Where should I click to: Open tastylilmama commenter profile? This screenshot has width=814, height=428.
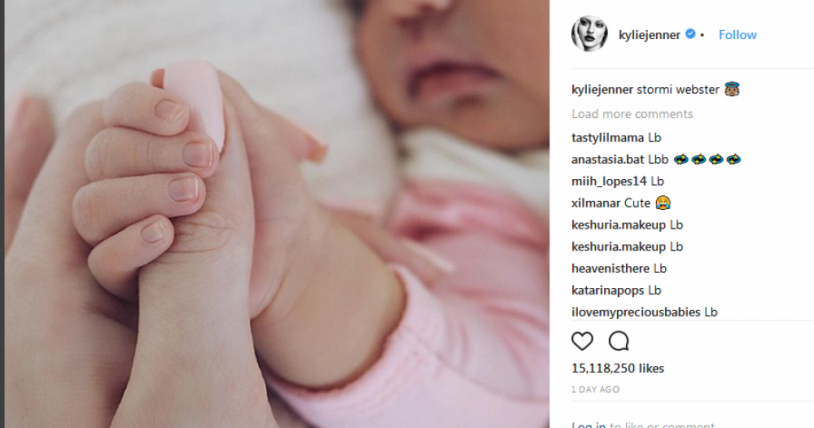pyautogui.click(x=608, y=138)
